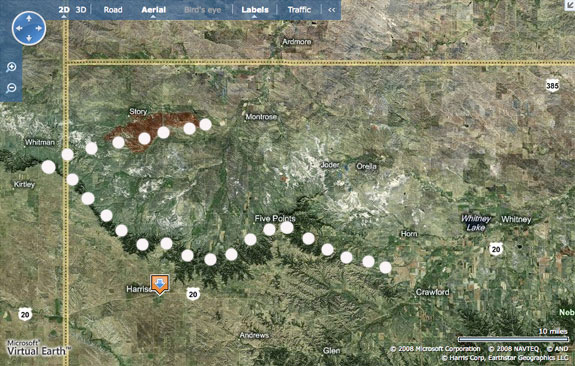Toggle the Labels overlay

click(x=255, y=10)
